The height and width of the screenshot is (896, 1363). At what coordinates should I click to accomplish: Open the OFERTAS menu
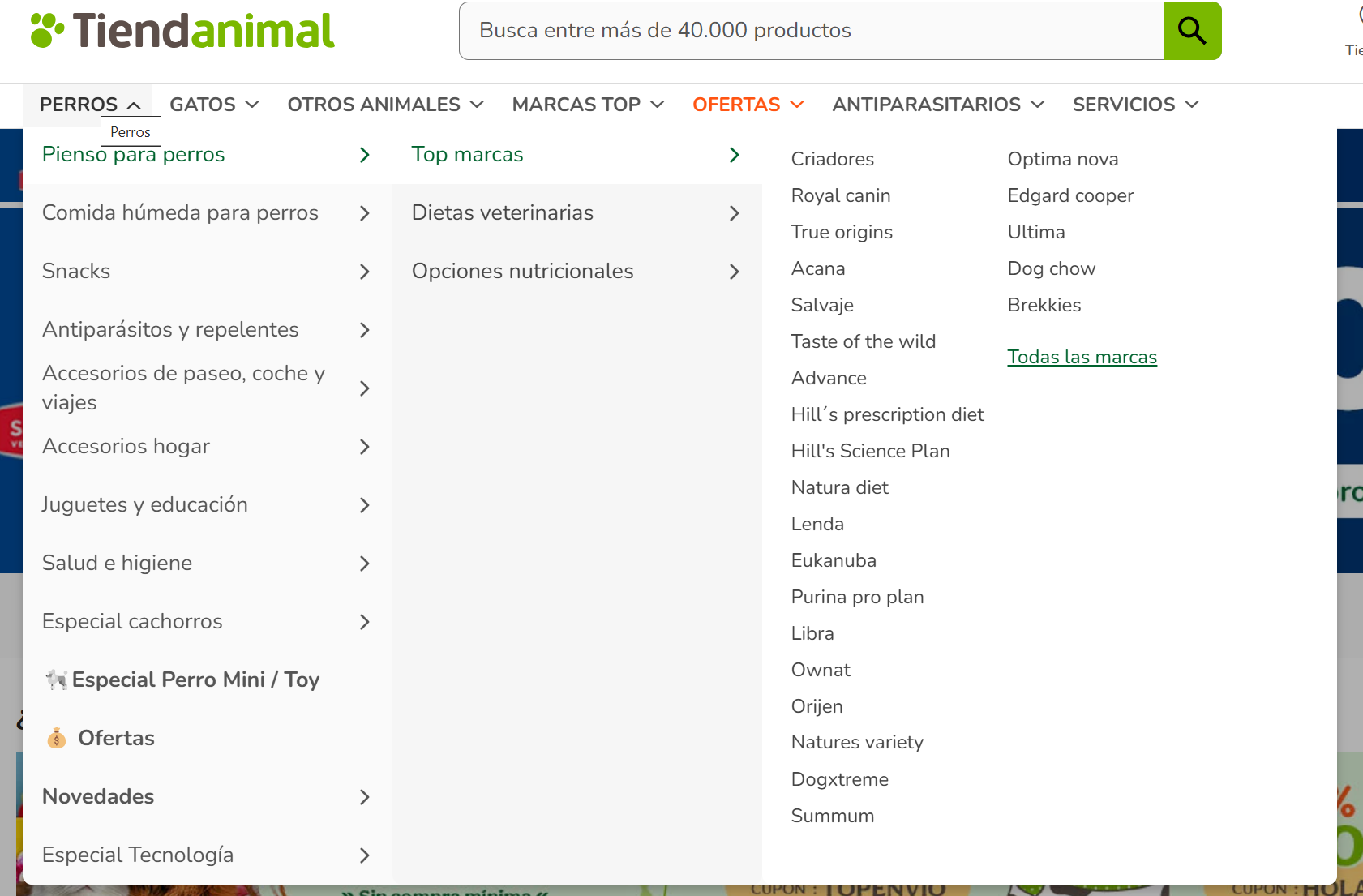[x=748, y=105]
